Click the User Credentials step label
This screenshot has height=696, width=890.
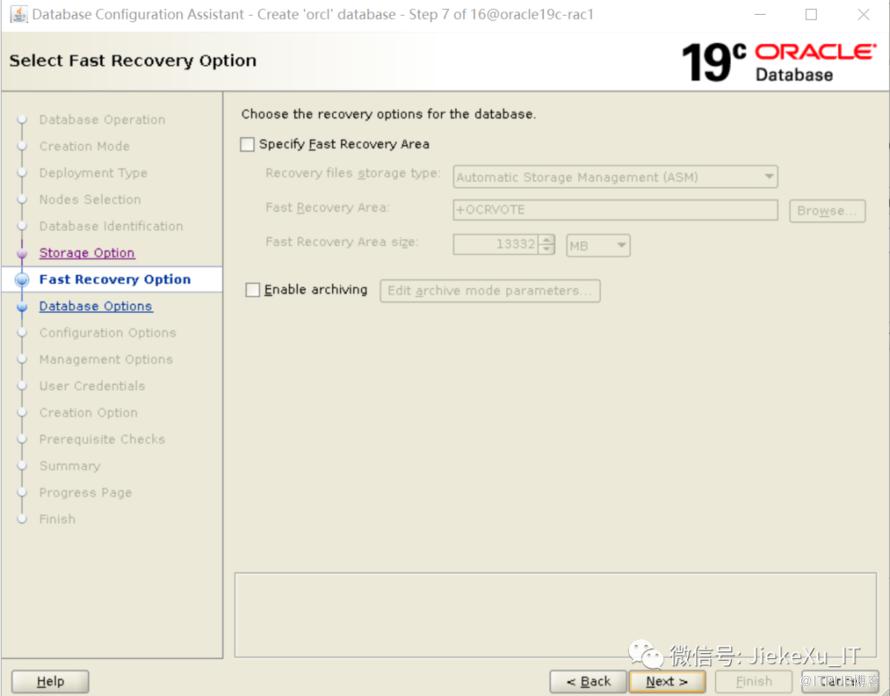[92, 386]
